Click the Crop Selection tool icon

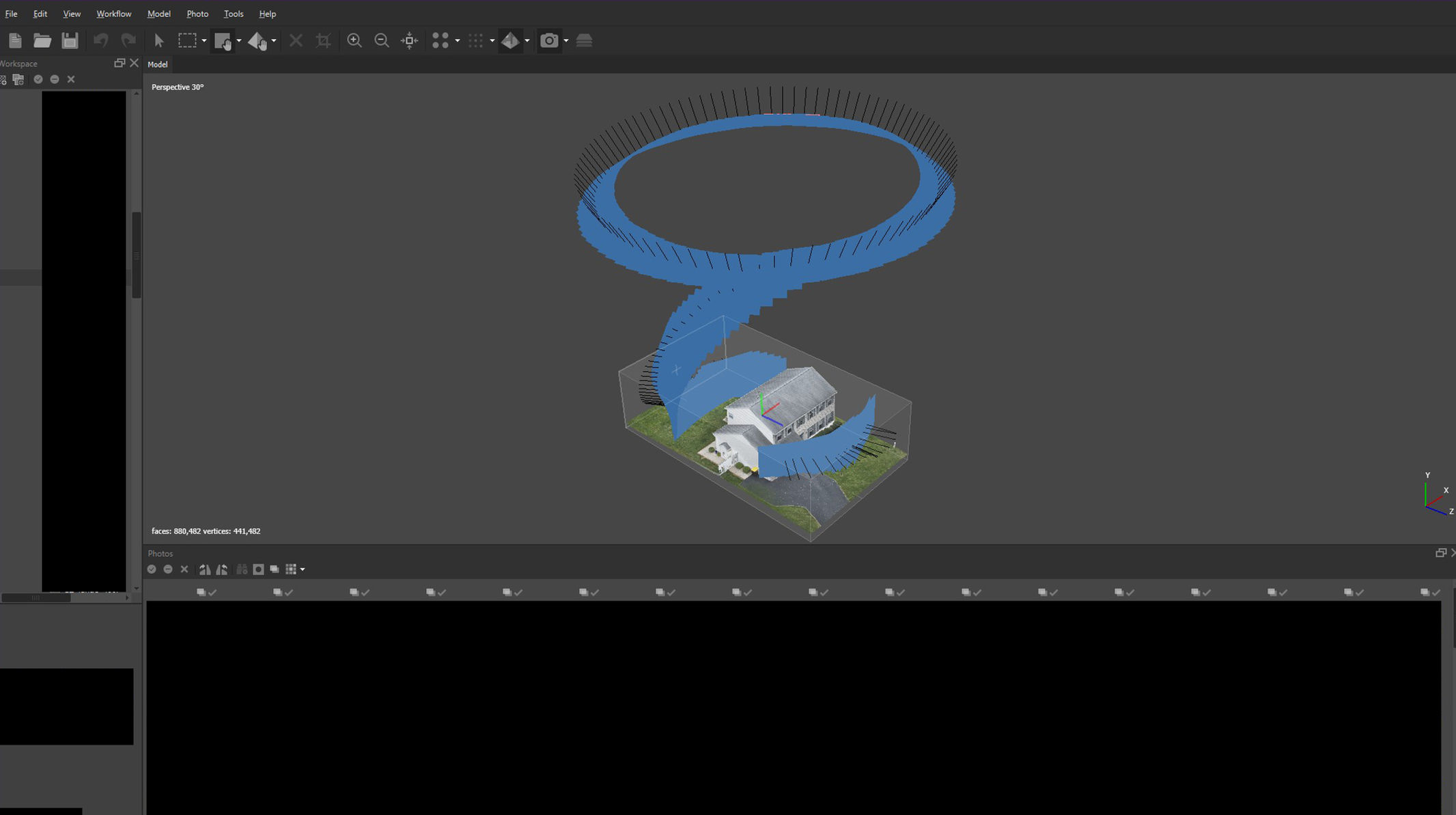(x=323, y=41)
